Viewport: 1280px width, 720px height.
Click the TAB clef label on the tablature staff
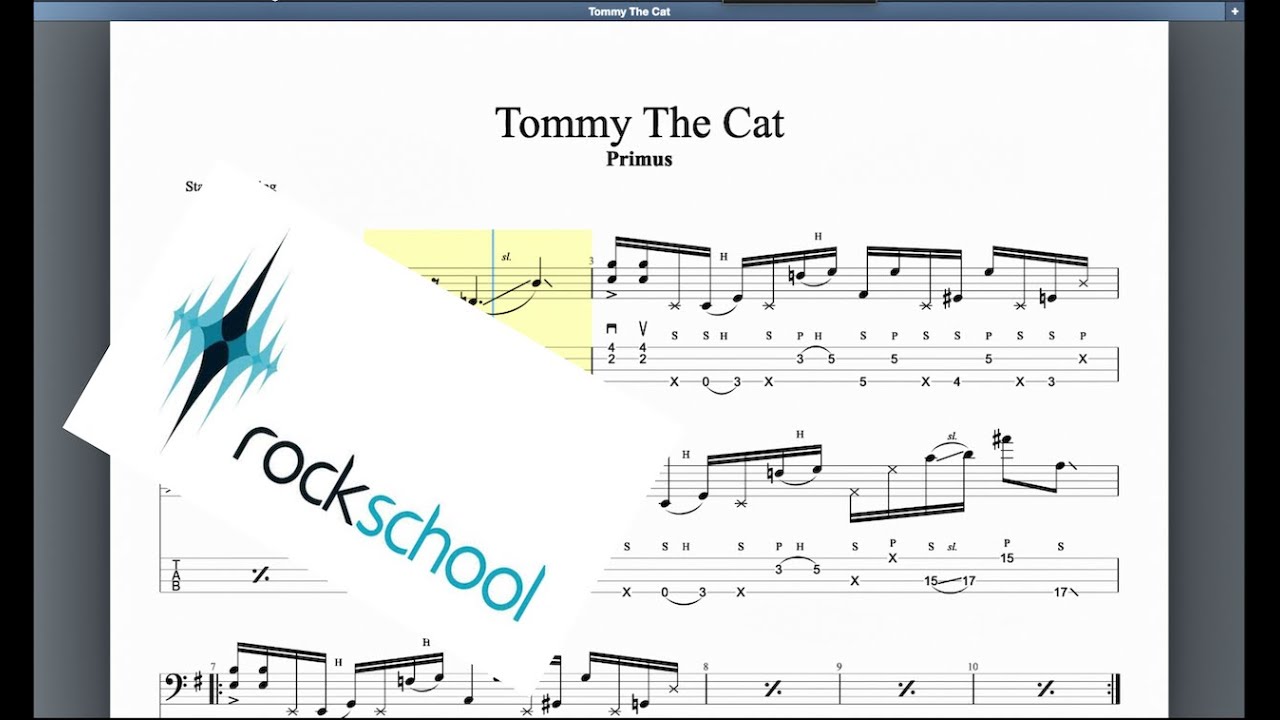point(176,575)
